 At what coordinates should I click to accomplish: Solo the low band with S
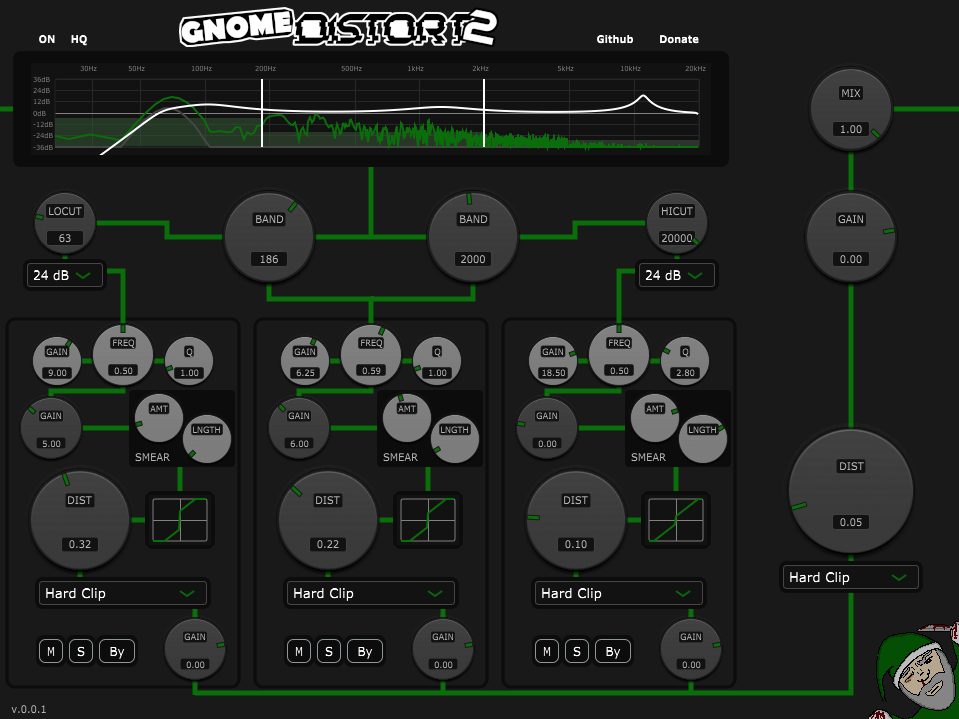coord(81,651)
